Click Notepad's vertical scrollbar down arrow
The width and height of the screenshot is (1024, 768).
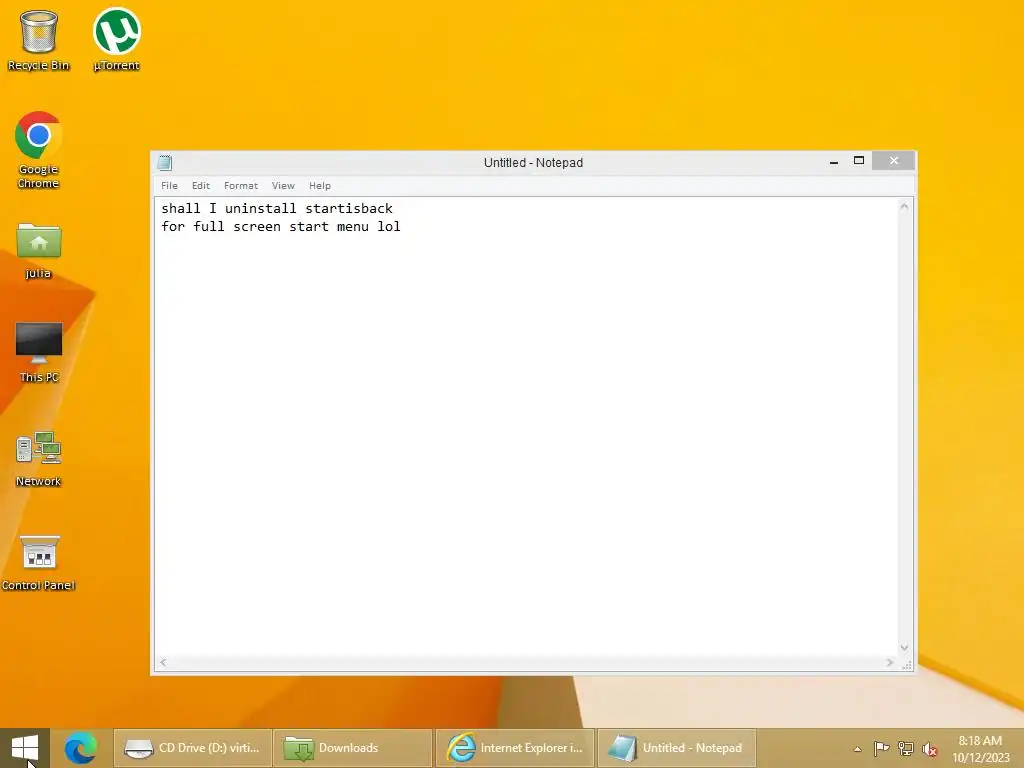(x=904, y=648)
